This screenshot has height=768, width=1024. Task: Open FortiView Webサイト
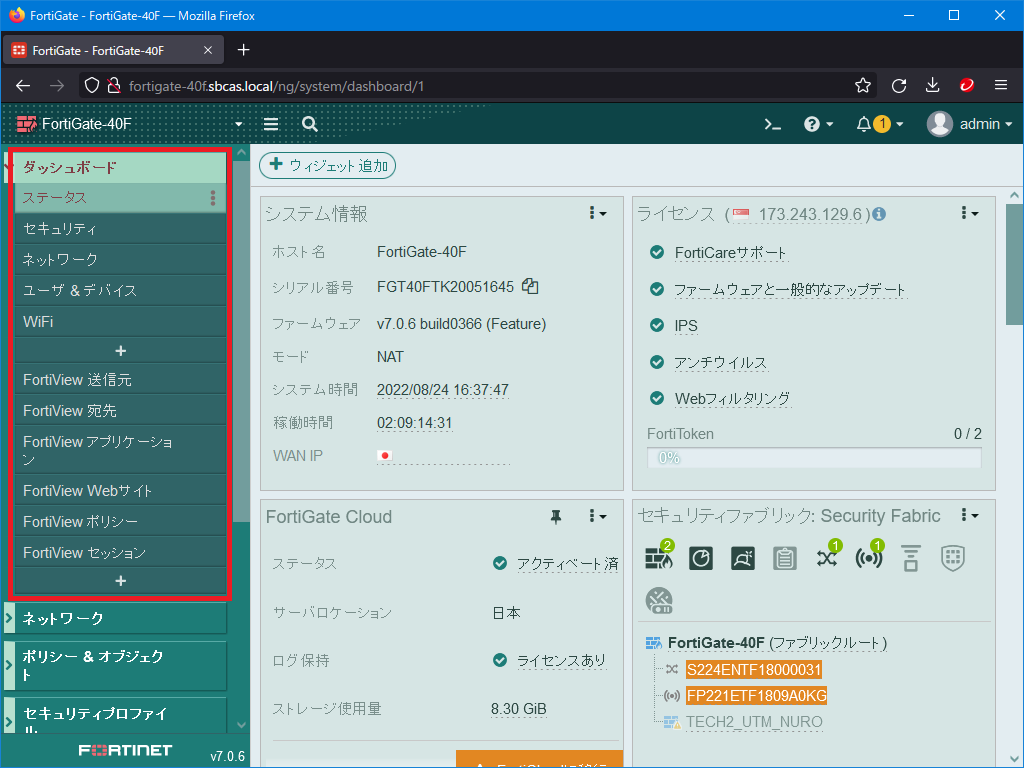[x=120, y=490]
